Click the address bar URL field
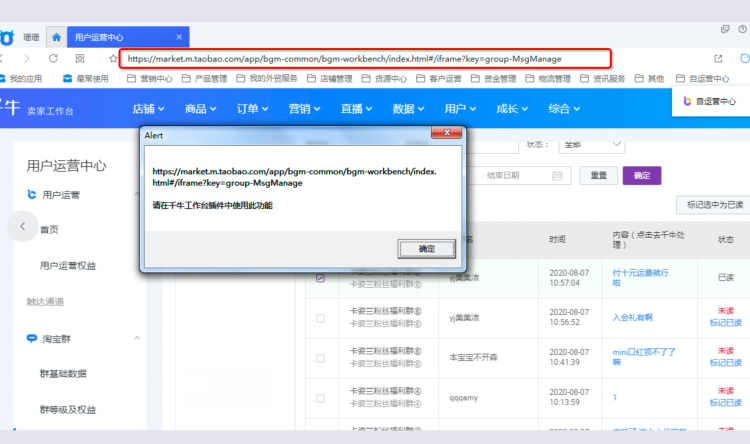 point(365,59)
